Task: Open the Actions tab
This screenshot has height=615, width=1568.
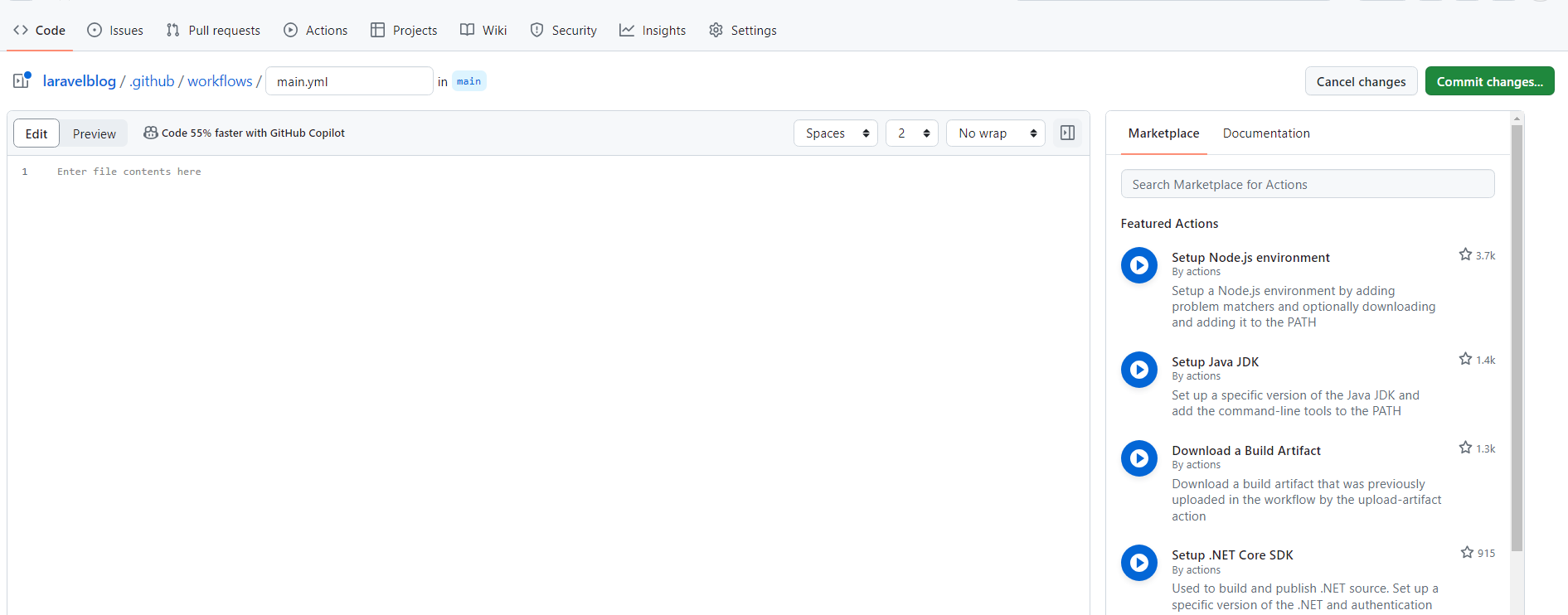Action: [316, 30]
